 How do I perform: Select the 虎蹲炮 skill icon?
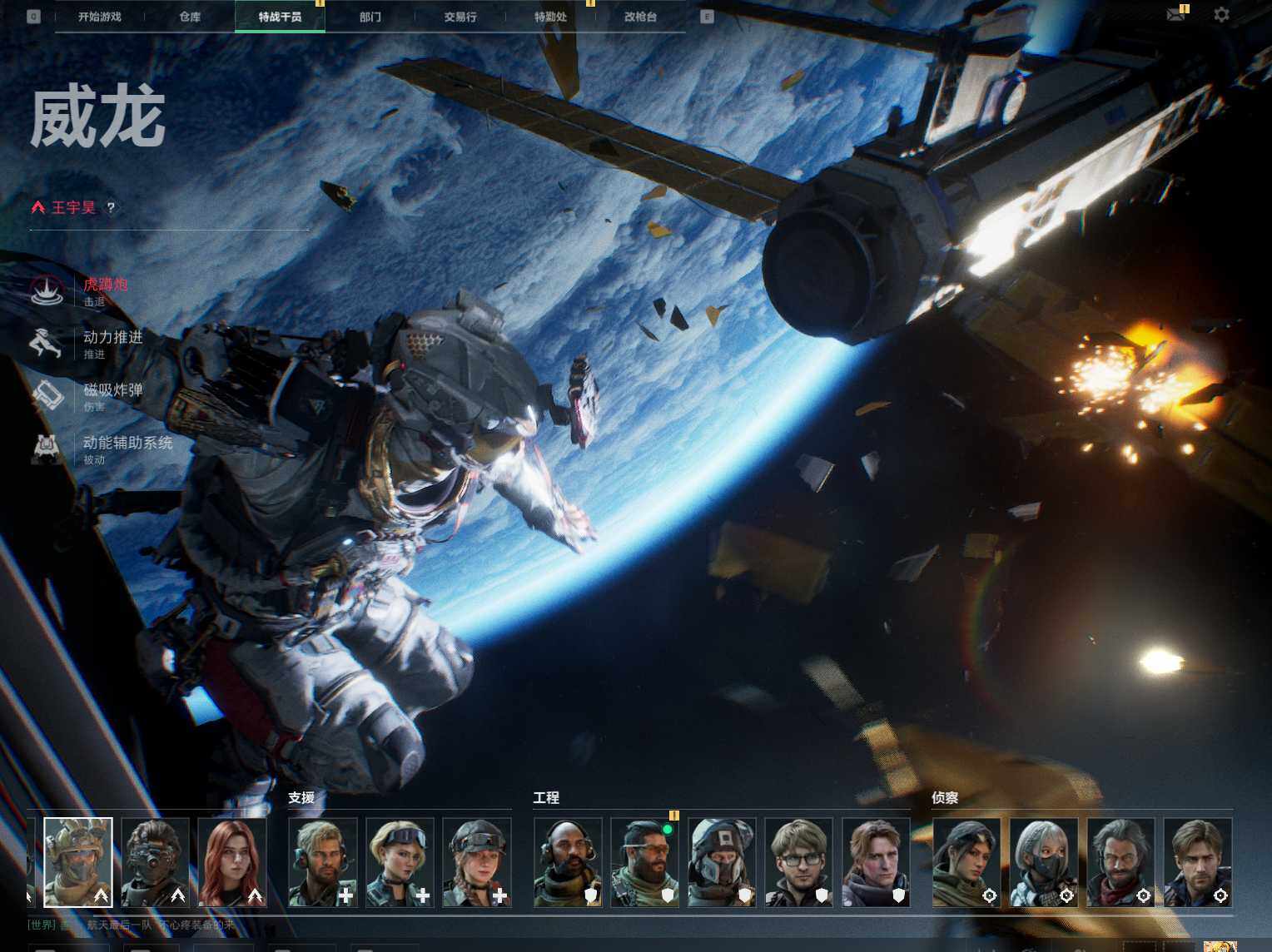[x=47, y=290]
